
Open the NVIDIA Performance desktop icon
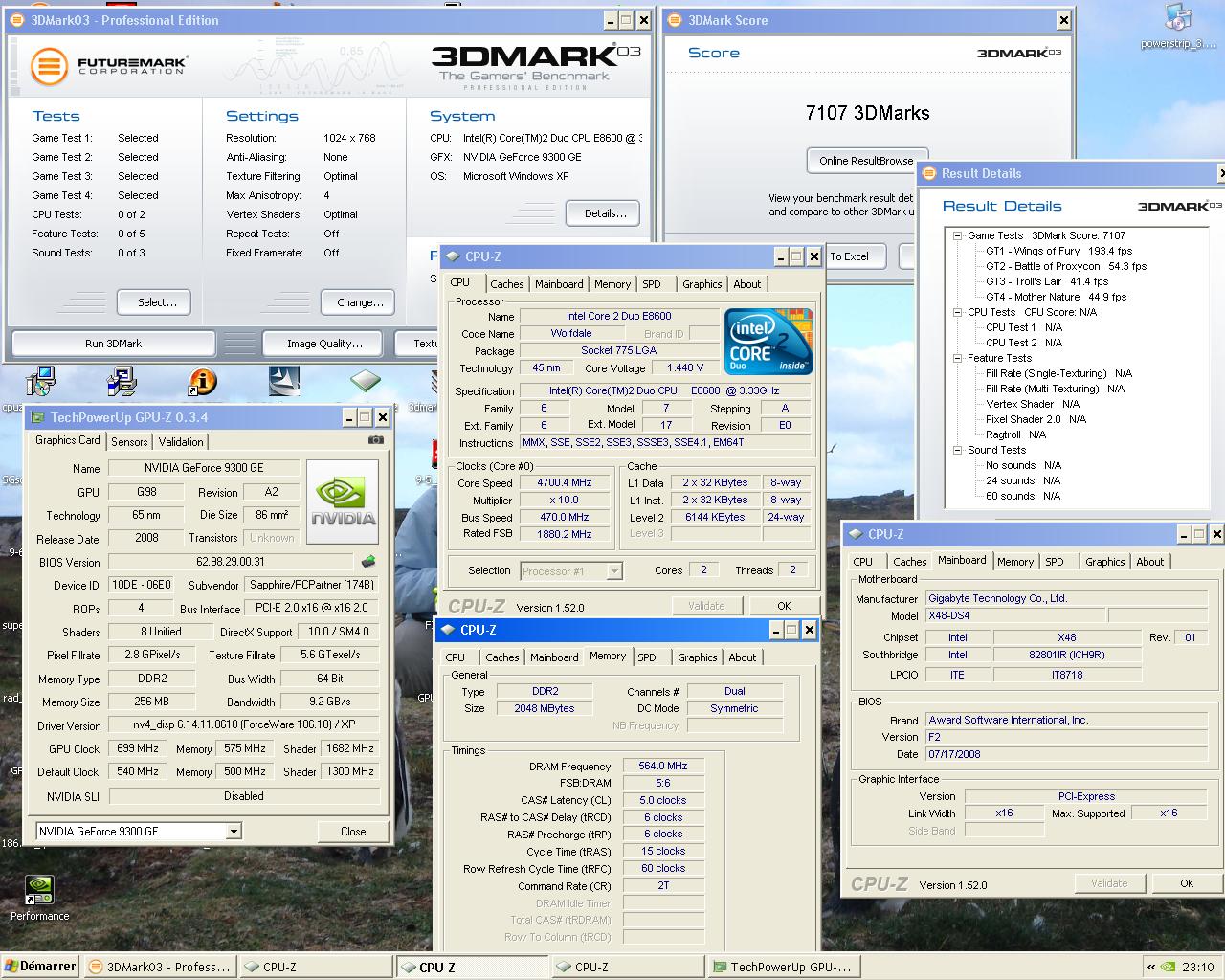point(39,897)
